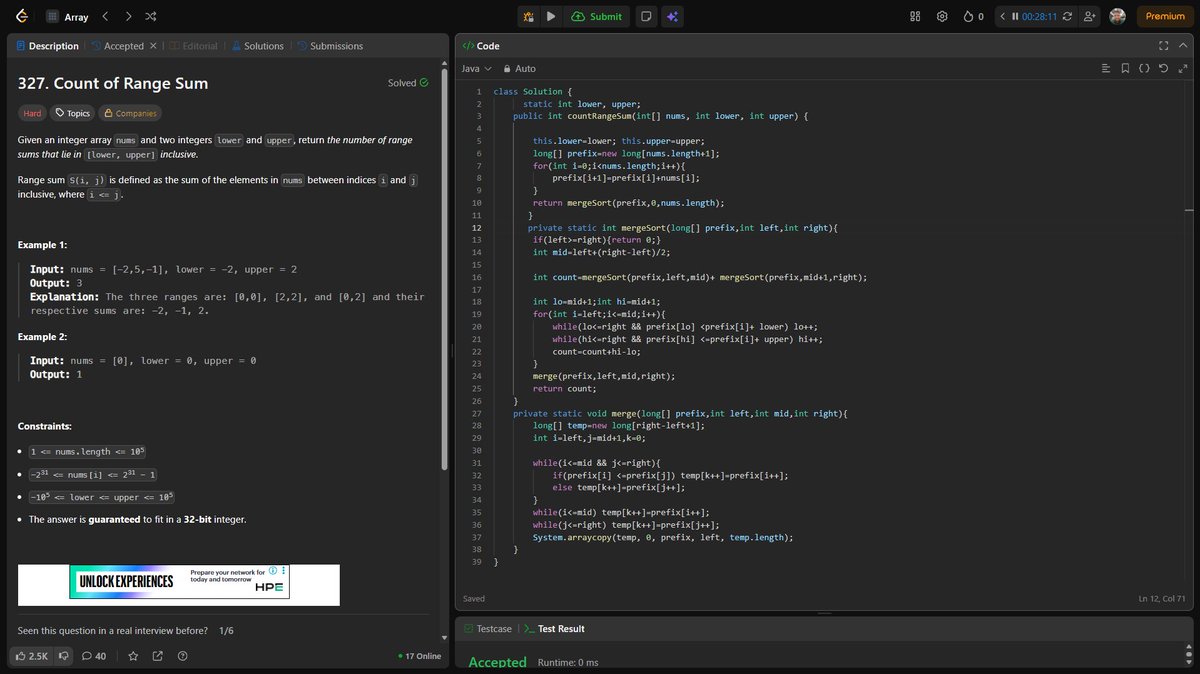This screenshot has height=674, width=1200.
Task: Pick a random problem with shuffle icon
Action: [150, 17]
